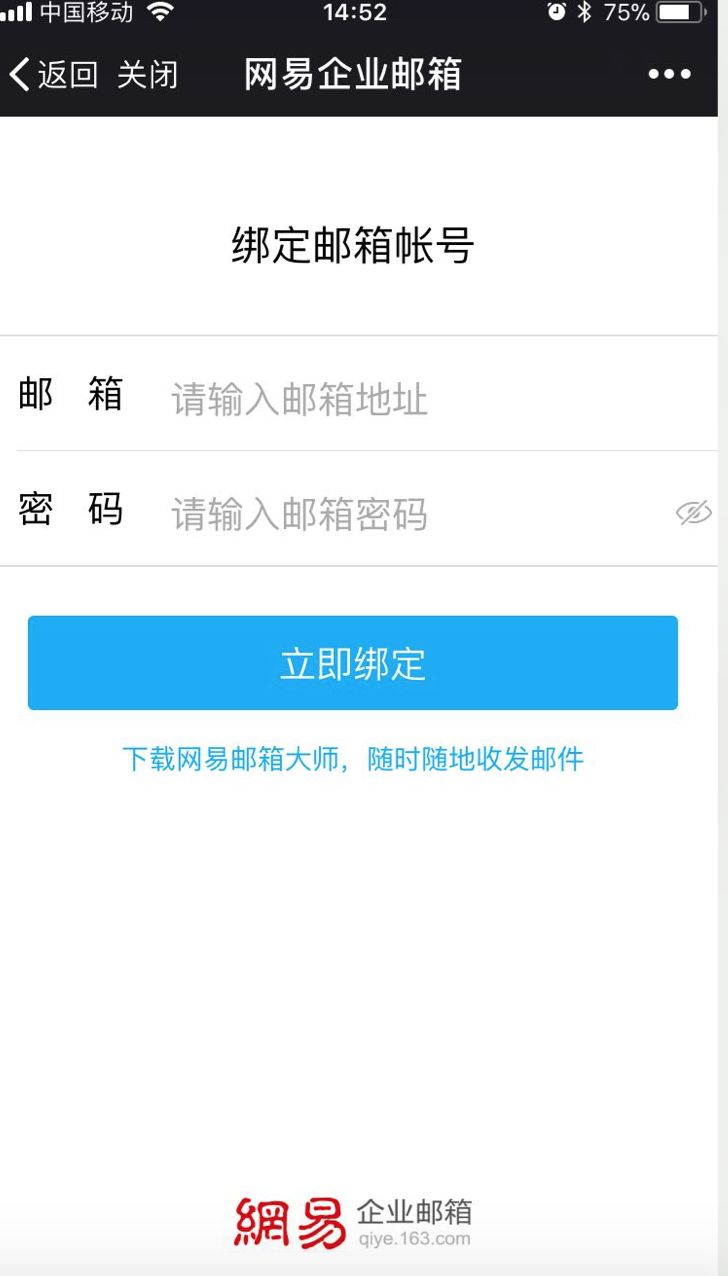Tap the 网易企业邮箱 page title

point(352,75)
